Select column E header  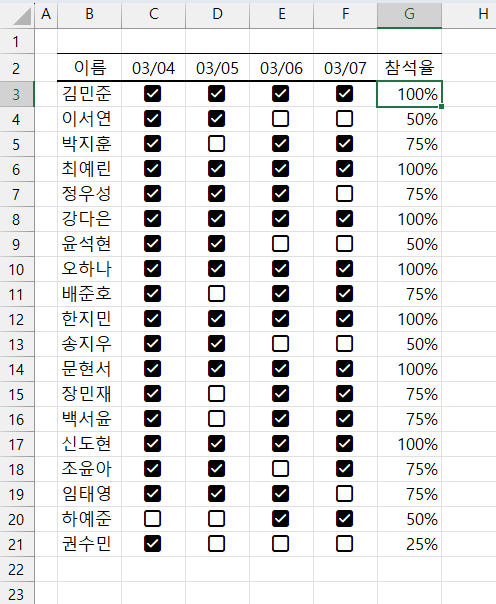pos(281,15)
